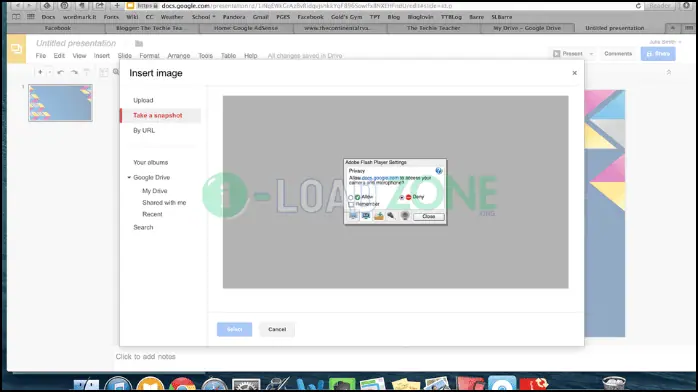Open the Flash Camera tab icon
The width and height of the screenshot is (698, 392).
[405, 216]
